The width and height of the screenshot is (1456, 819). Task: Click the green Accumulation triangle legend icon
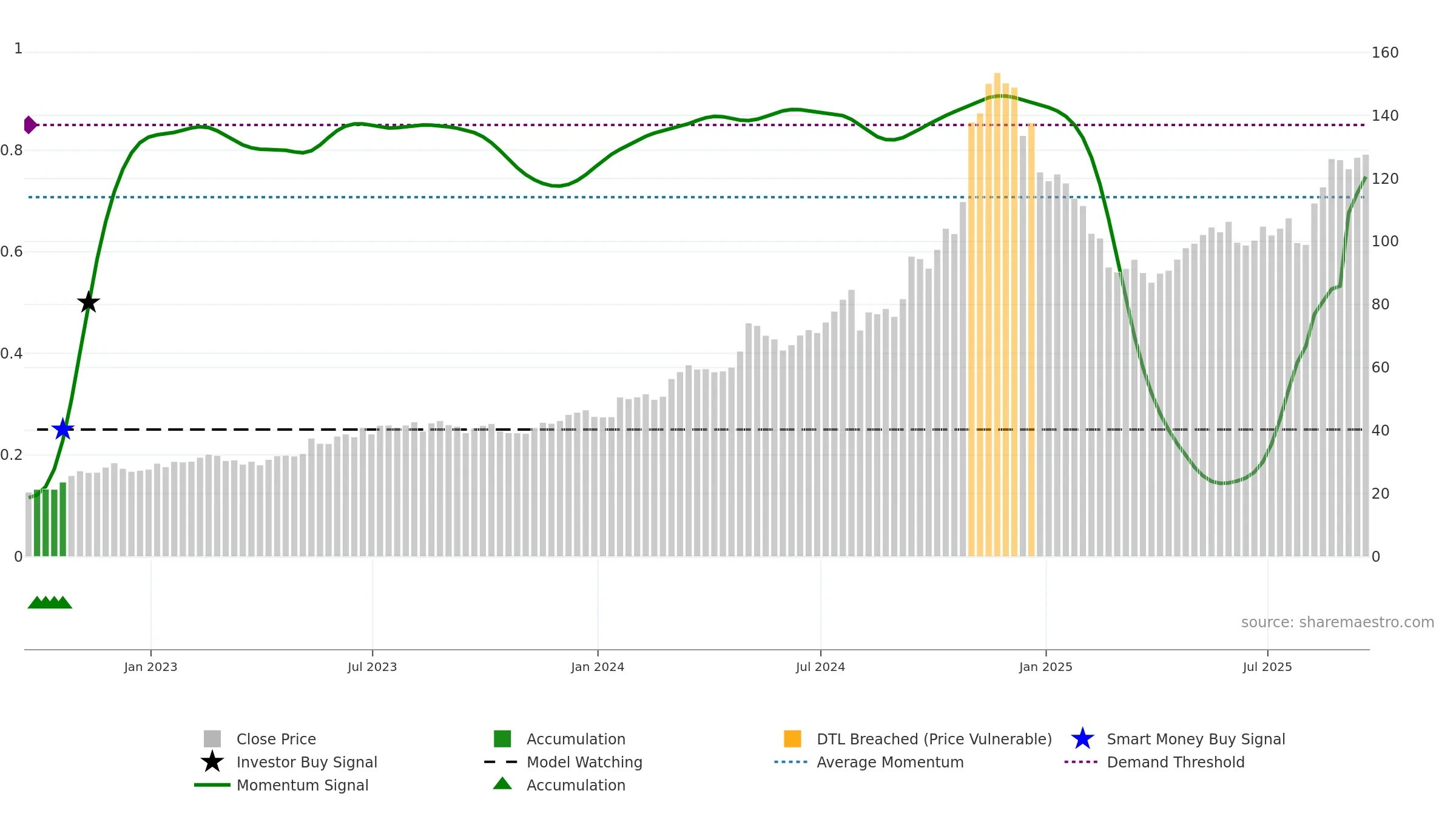502,783
